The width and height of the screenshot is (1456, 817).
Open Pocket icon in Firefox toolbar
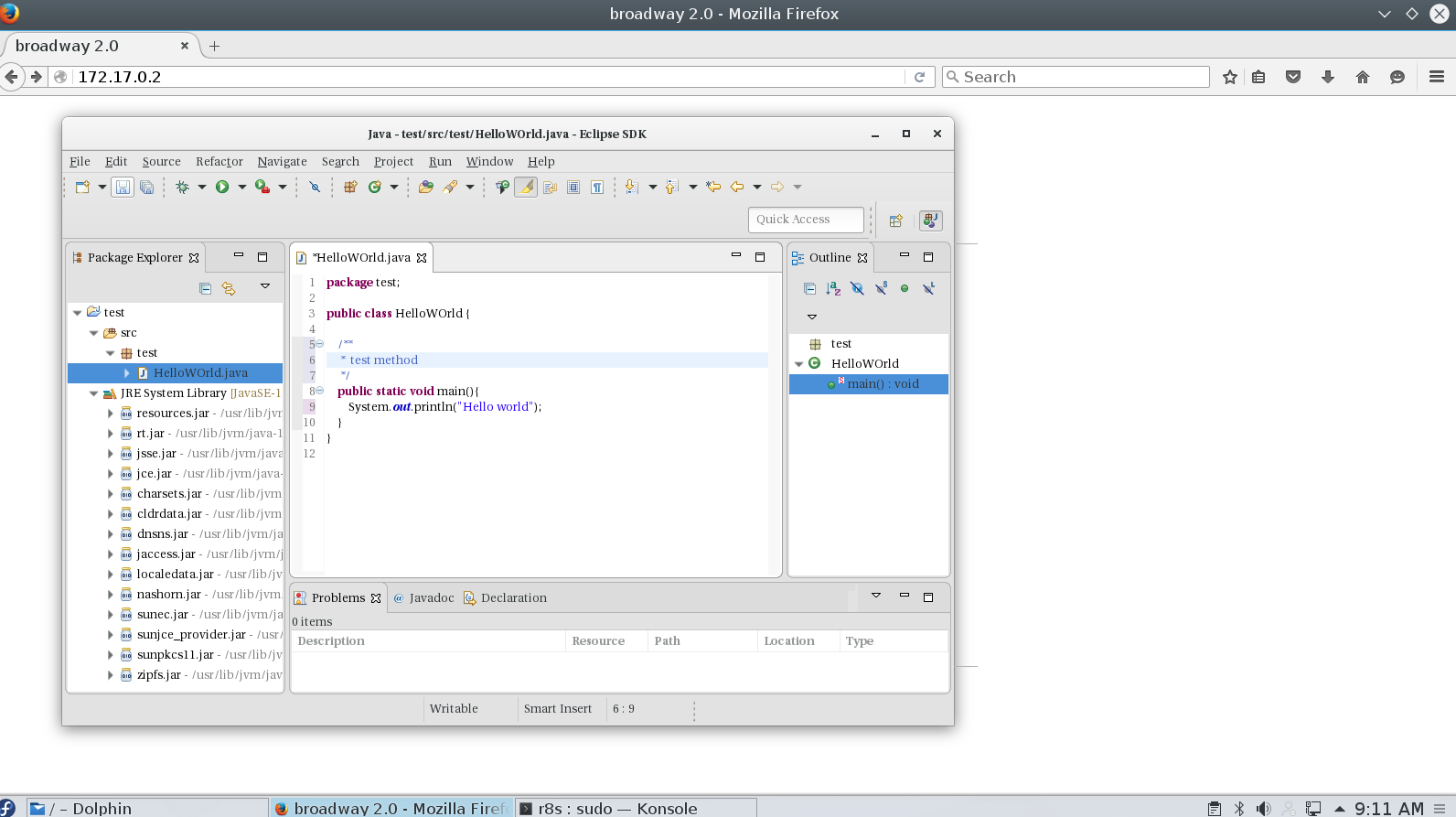(1293, 77)
